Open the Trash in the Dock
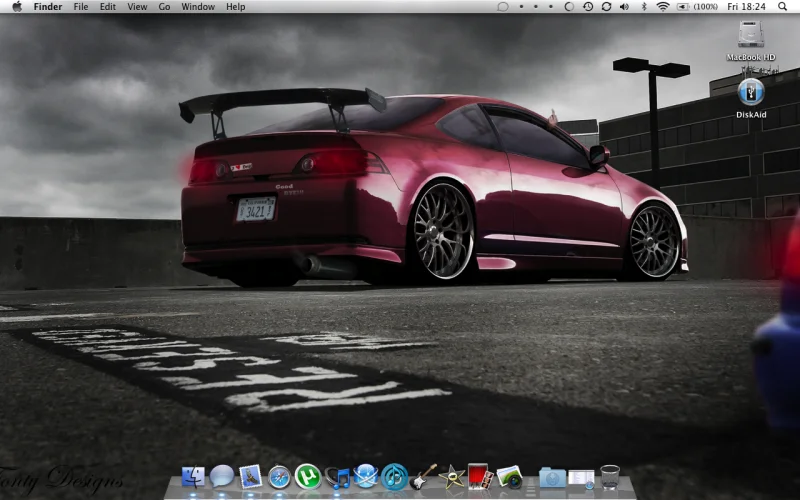This screenshot has width=800, height=500. 610,478
